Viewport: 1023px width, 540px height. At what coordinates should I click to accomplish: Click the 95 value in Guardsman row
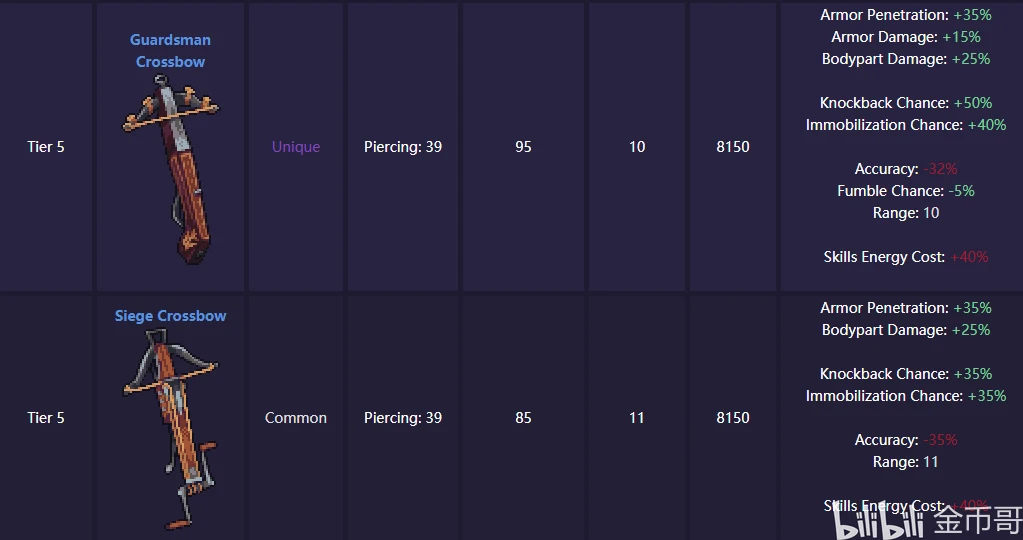[523, 147]
